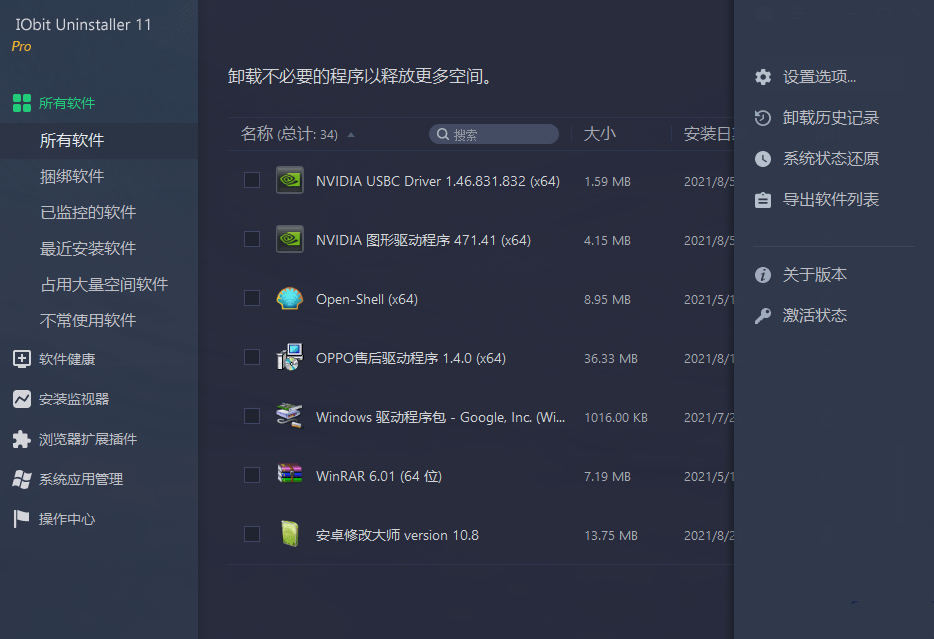This screenshot has height=639, width=934.
Task: Sort by the 大小 column header
Action: pos(599,134)
